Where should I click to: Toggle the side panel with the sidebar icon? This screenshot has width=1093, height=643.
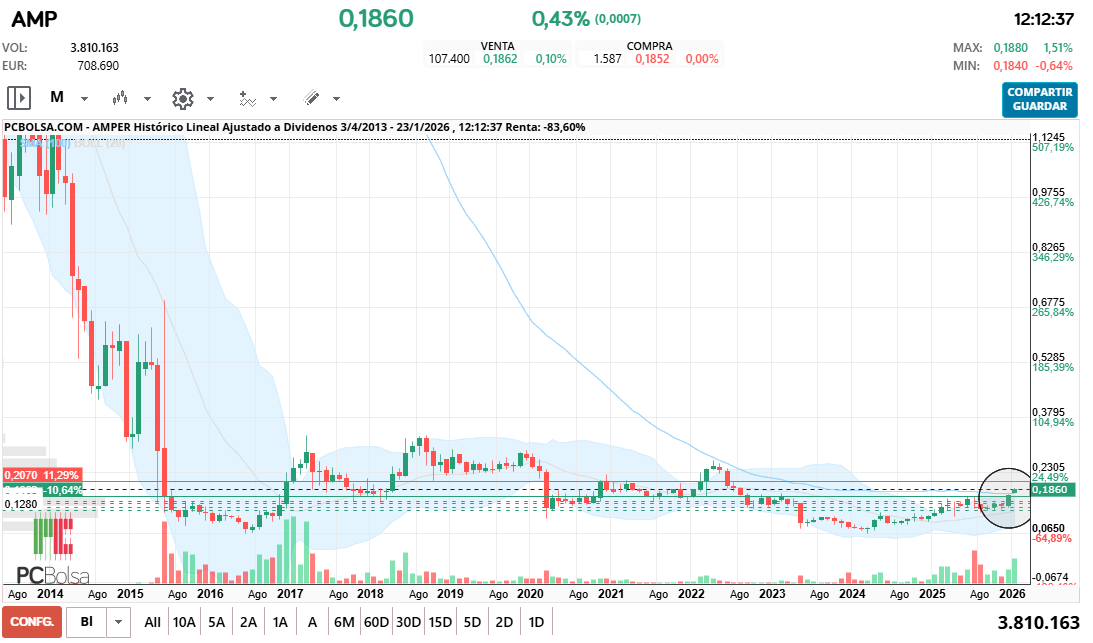pos(18,97)
